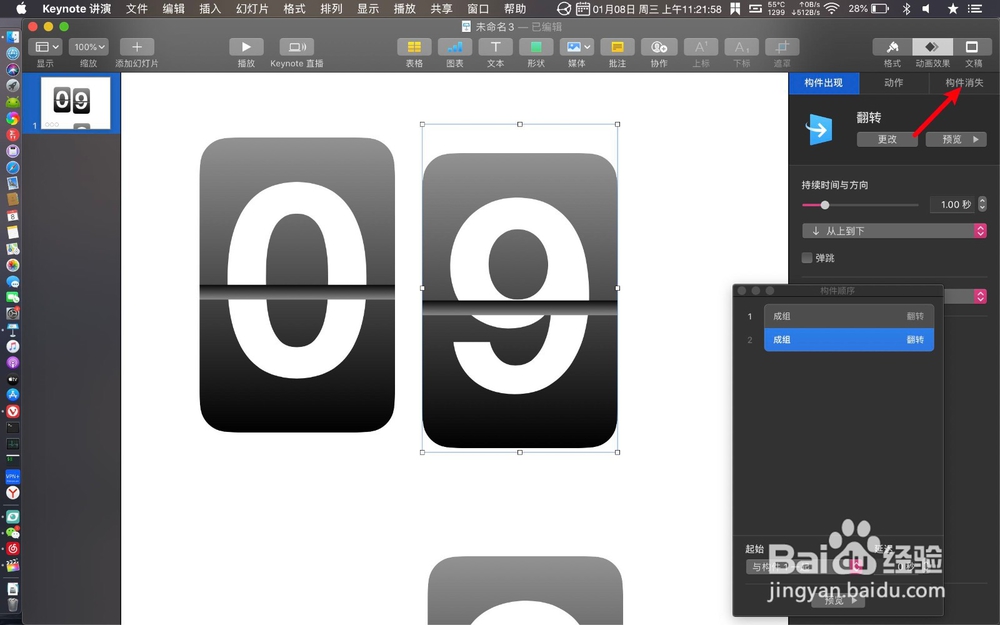
Task: Add a new slide with plus icon
Action: pyautogui.click(x=136, y=47)
